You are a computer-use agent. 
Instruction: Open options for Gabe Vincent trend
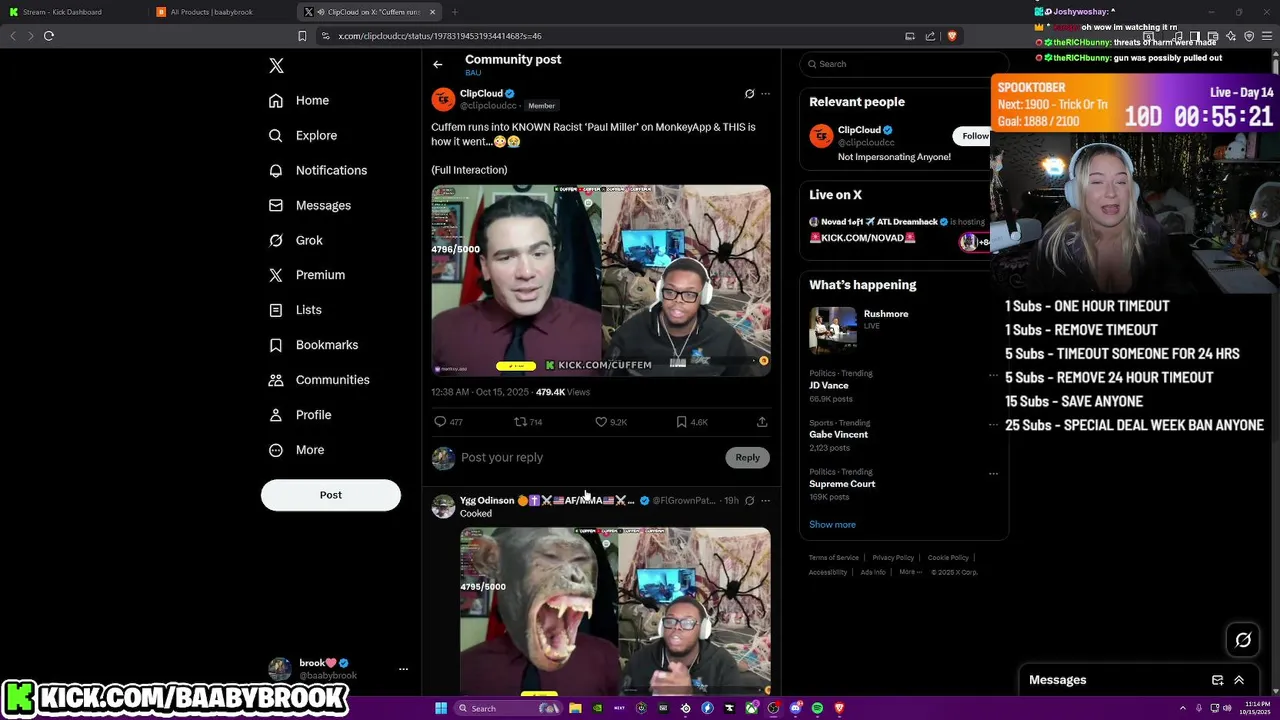pos(993,425)
